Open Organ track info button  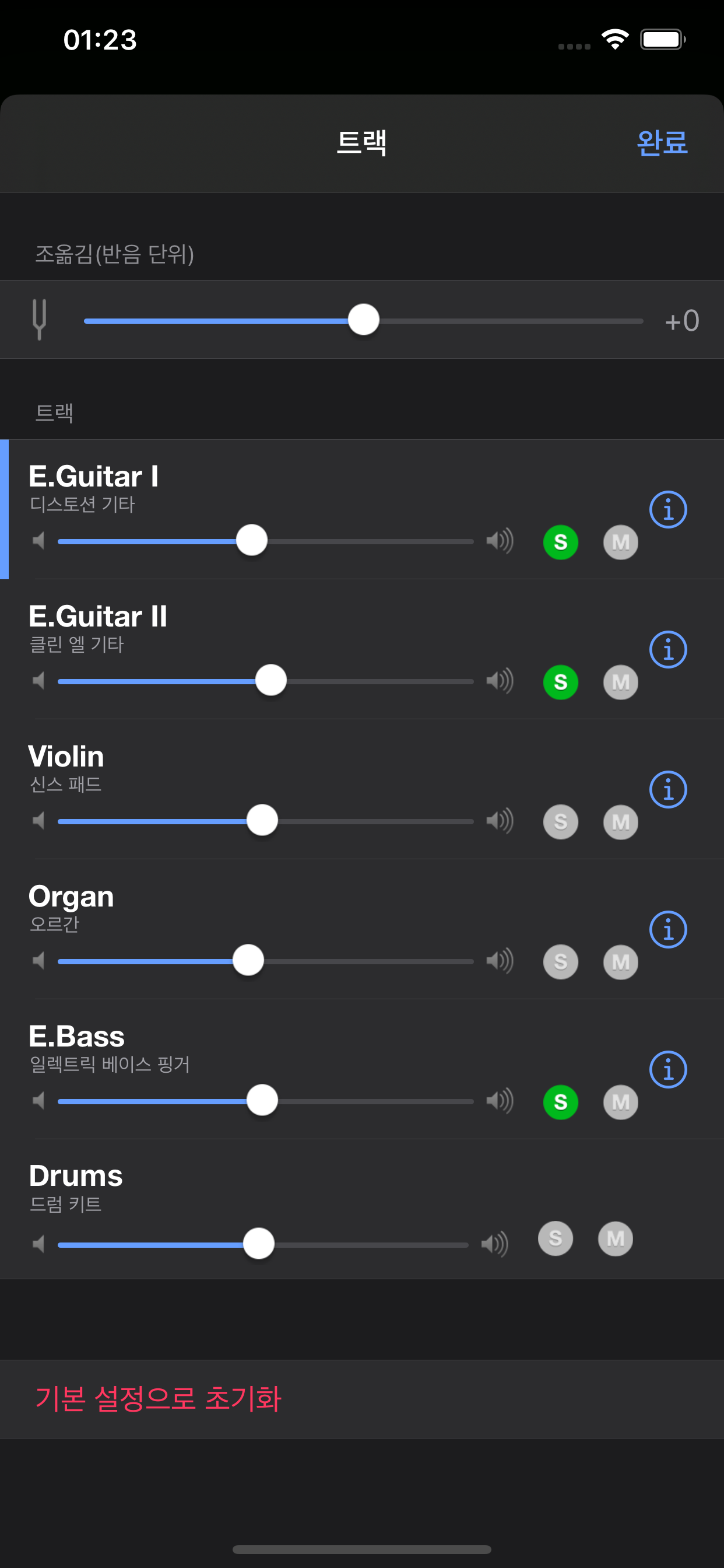(x=668, y=929)
